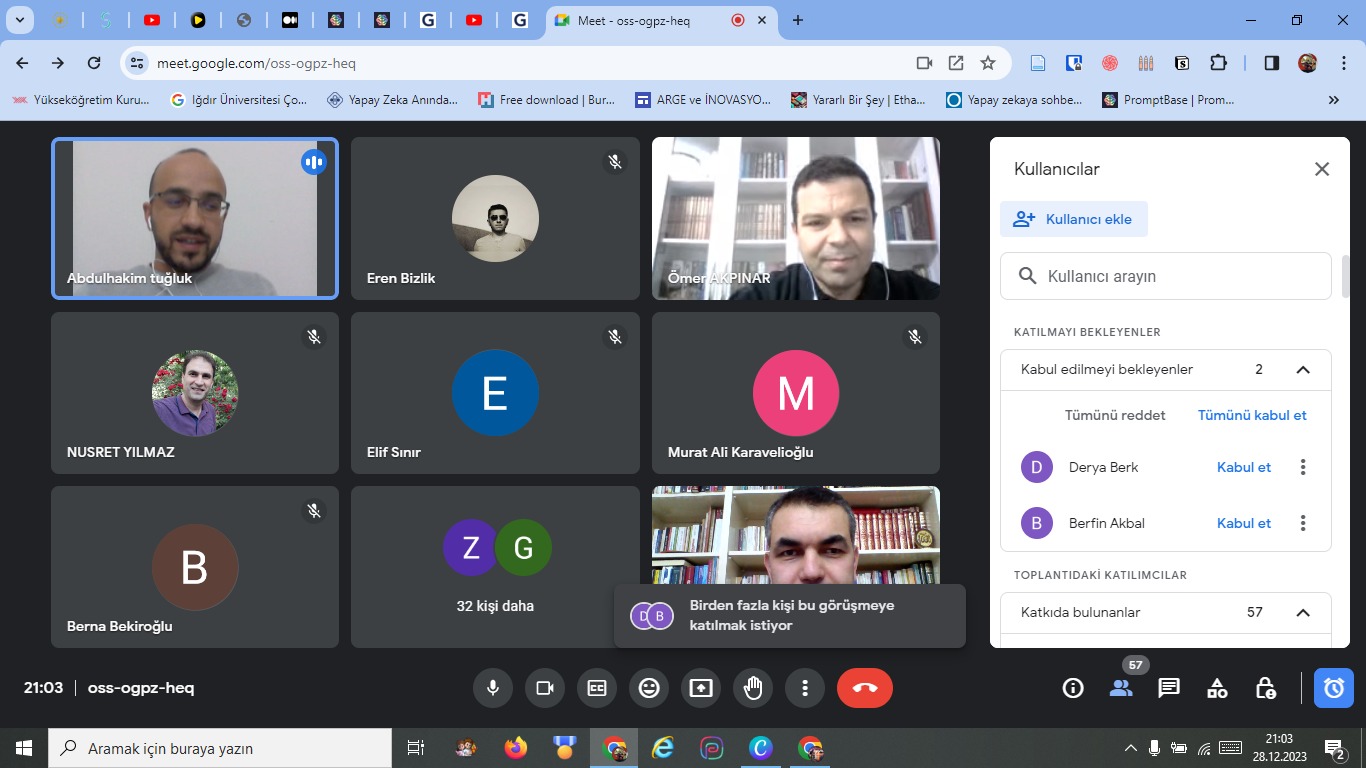Open PromptBase bookmark
Image resolution: width=1366 pixels, height=768 pixels.
point(1168,100)
